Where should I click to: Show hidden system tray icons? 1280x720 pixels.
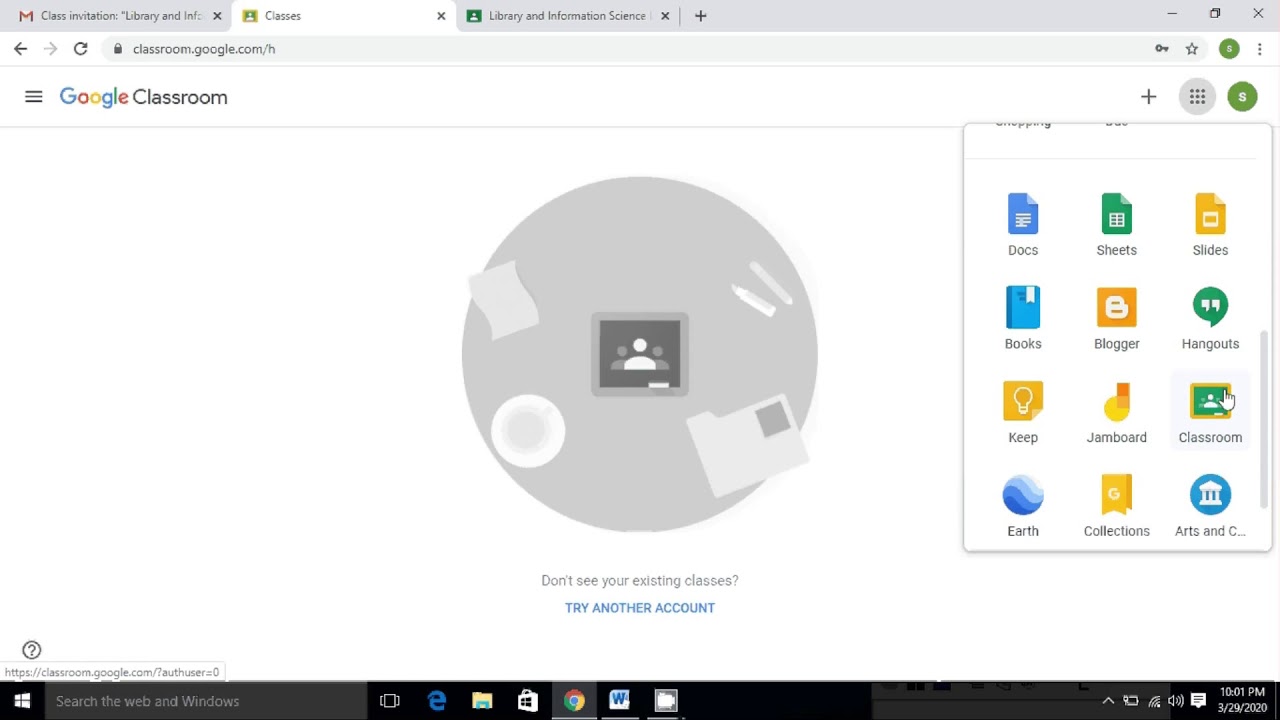[1108, 701]
